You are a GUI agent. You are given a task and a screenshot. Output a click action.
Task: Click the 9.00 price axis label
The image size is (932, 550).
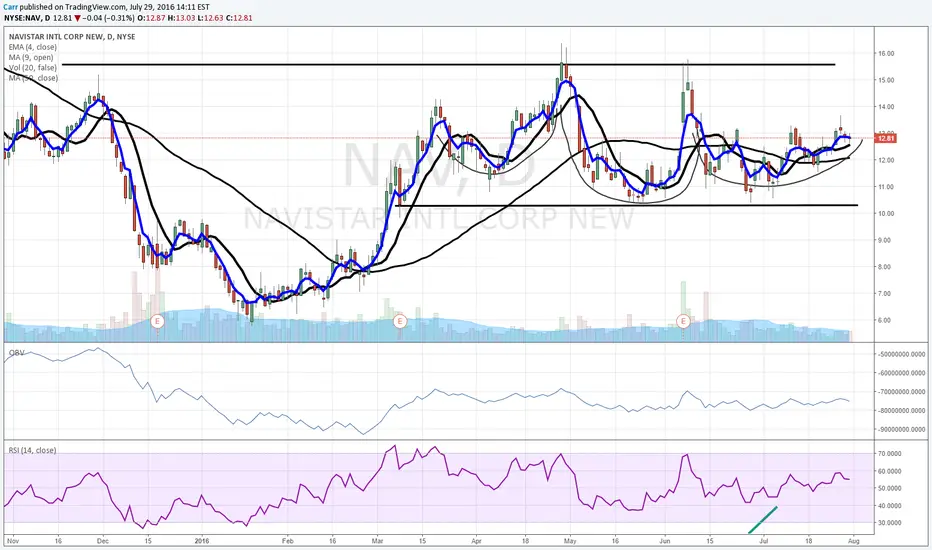[x=886, y=240]
